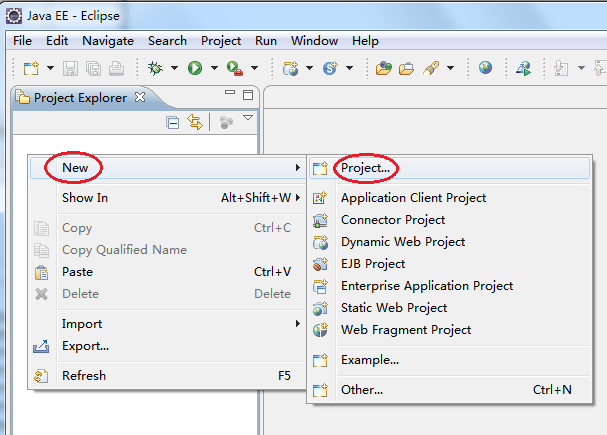Viewport: 607px width, 435px height.
Task: Click the Save disk icon in toolbar
Action: [x=70, y=69]
